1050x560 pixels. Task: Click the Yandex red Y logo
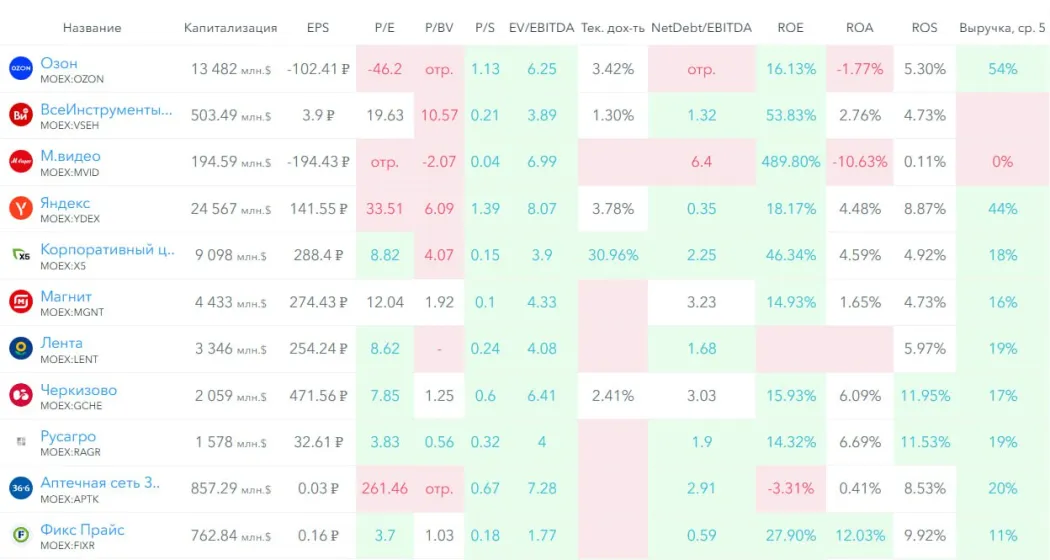pyautogui.click(x=20, y=209)
